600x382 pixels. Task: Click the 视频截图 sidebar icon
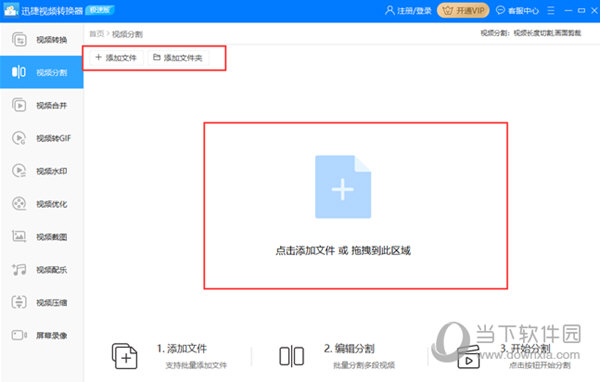click(x=19, y=236)
